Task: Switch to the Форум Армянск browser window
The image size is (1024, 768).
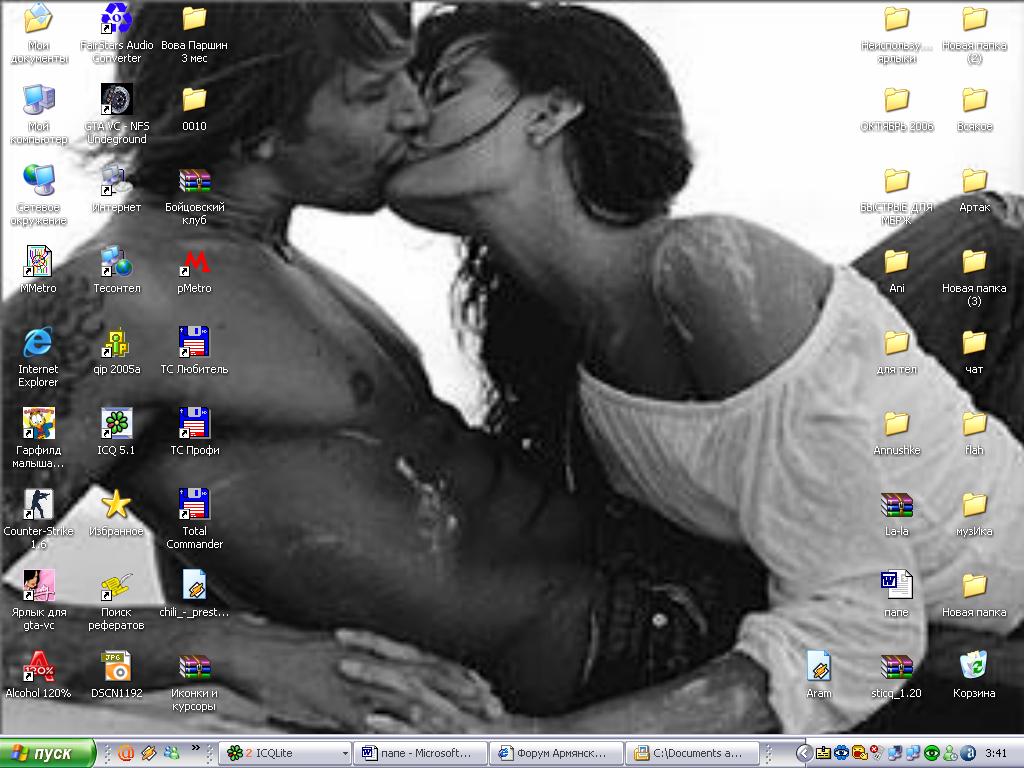Action: [x=557, y=753]
